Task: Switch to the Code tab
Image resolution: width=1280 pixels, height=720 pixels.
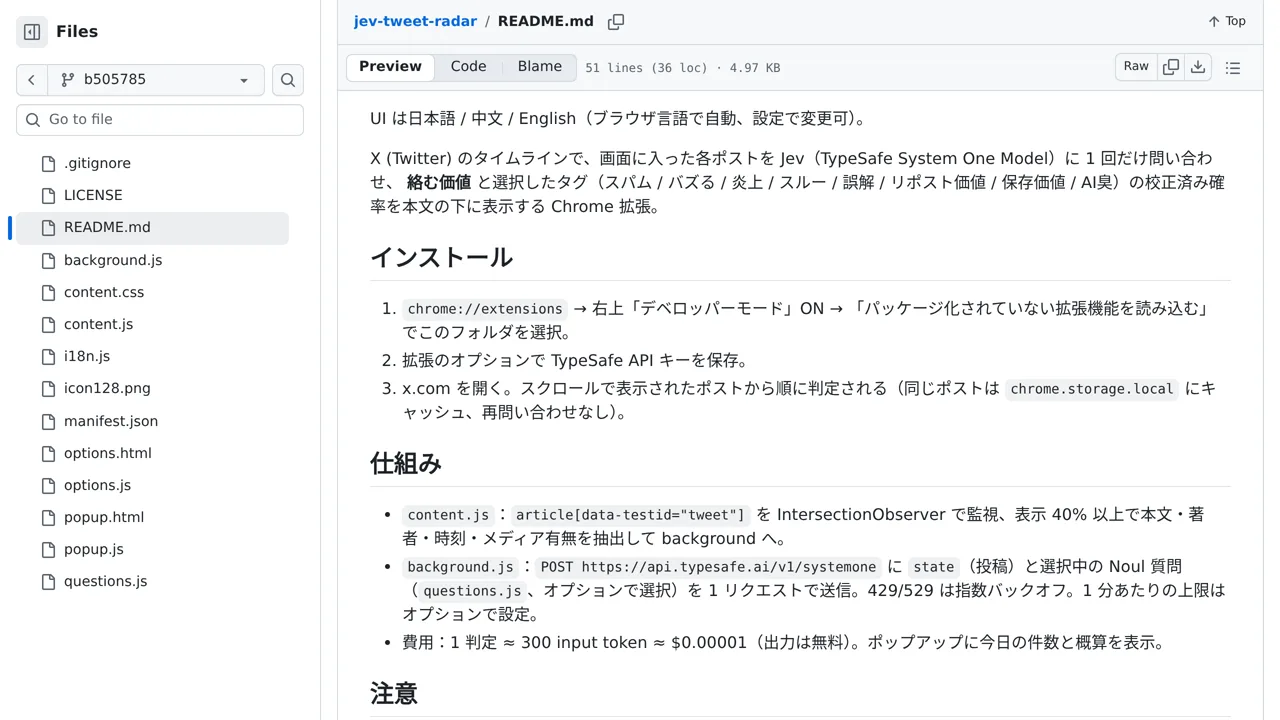Action: [x=468, y=67]
